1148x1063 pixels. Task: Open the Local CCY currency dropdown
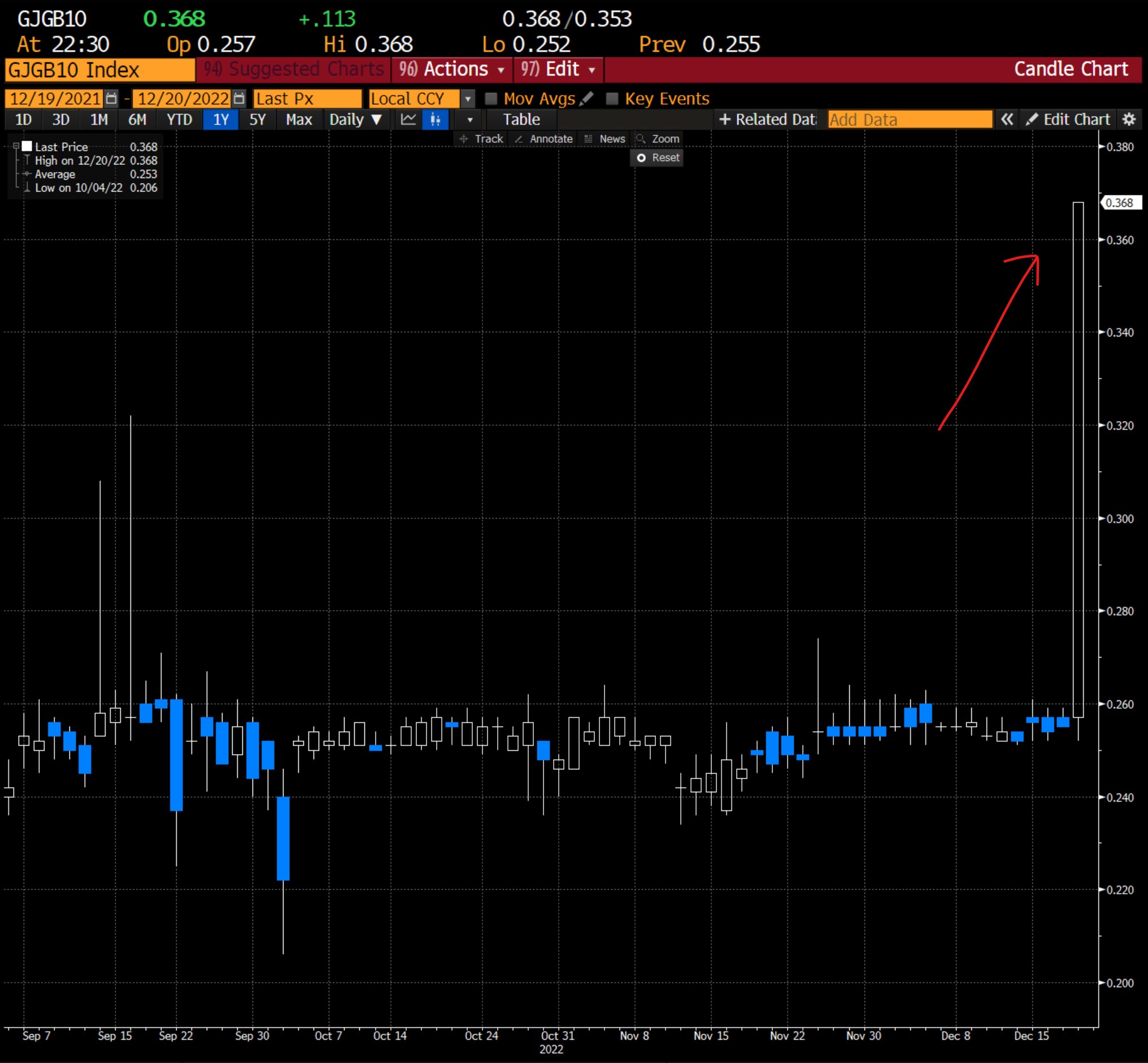point(468,99)
